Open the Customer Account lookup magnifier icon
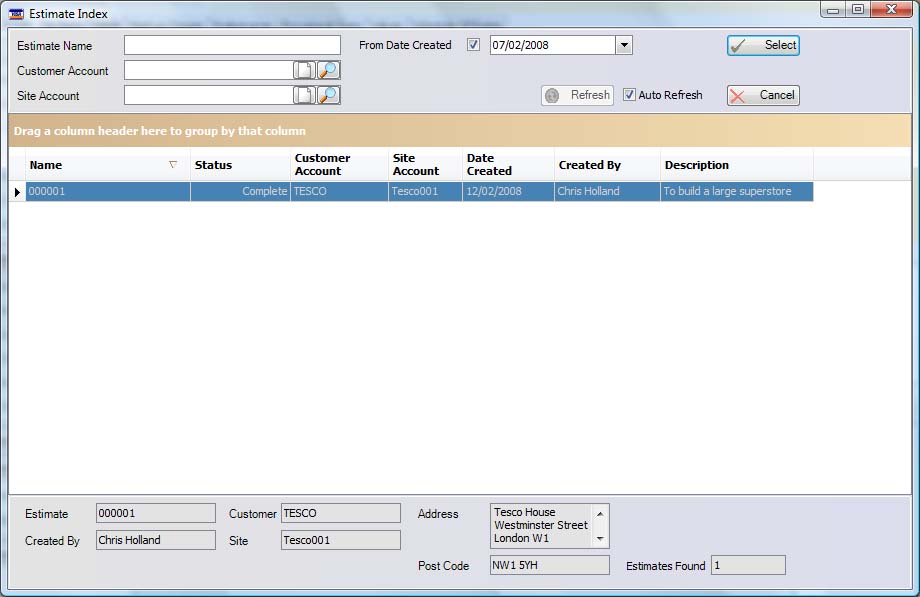The height and width of the screenshot is (597, 920). point(326,70)
